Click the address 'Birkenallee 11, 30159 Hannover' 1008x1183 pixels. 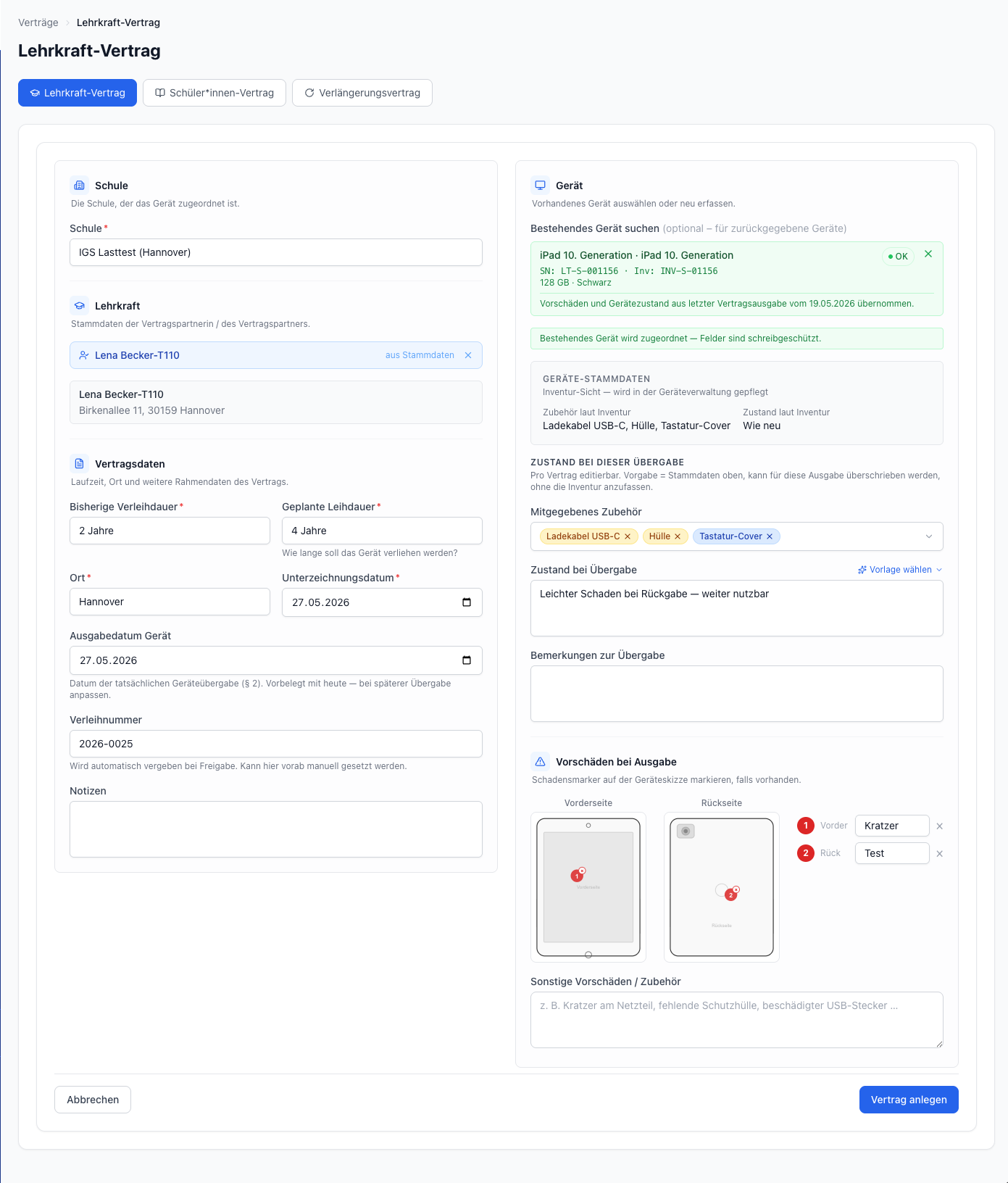[151, 410]
